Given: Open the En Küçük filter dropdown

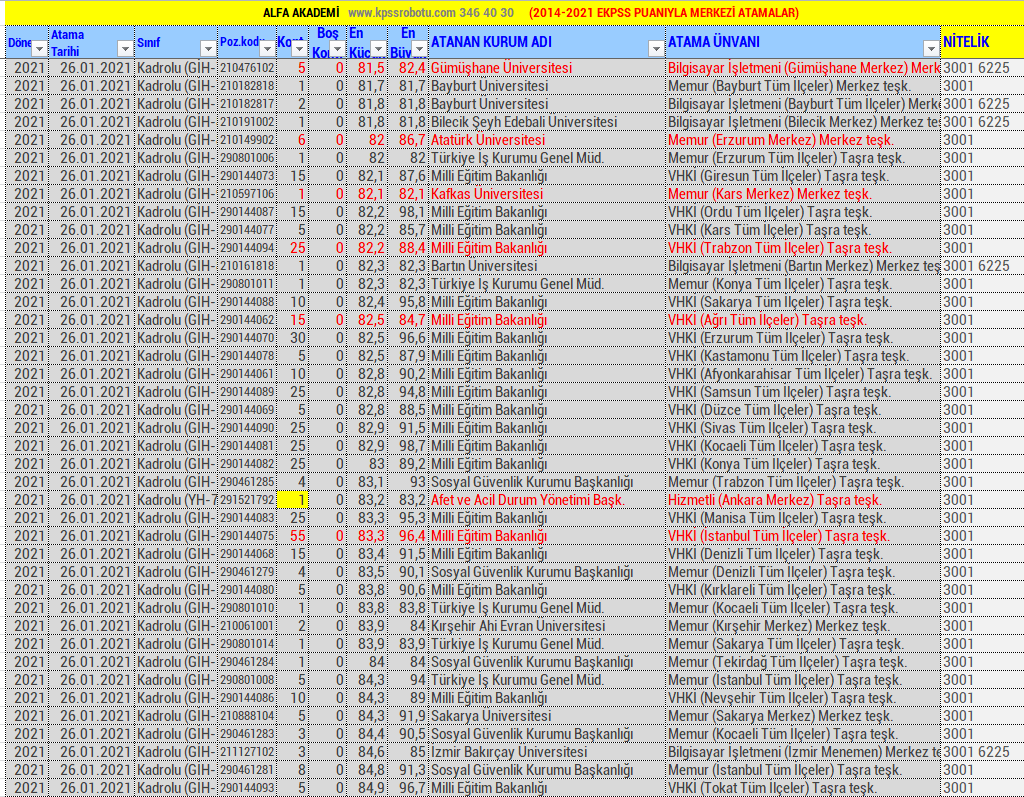Looking at the screenshot, I should [379, 49].
